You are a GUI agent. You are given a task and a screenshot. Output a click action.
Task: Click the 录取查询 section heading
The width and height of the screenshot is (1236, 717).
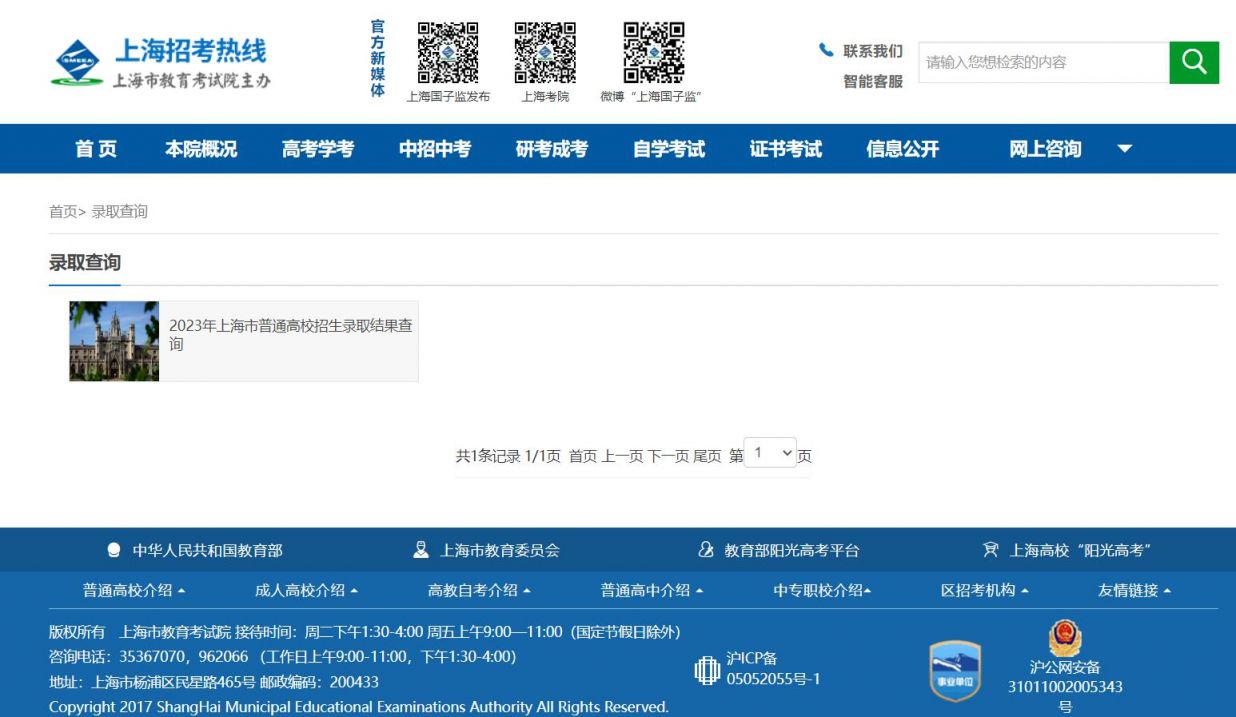click(x=85, y=263)
